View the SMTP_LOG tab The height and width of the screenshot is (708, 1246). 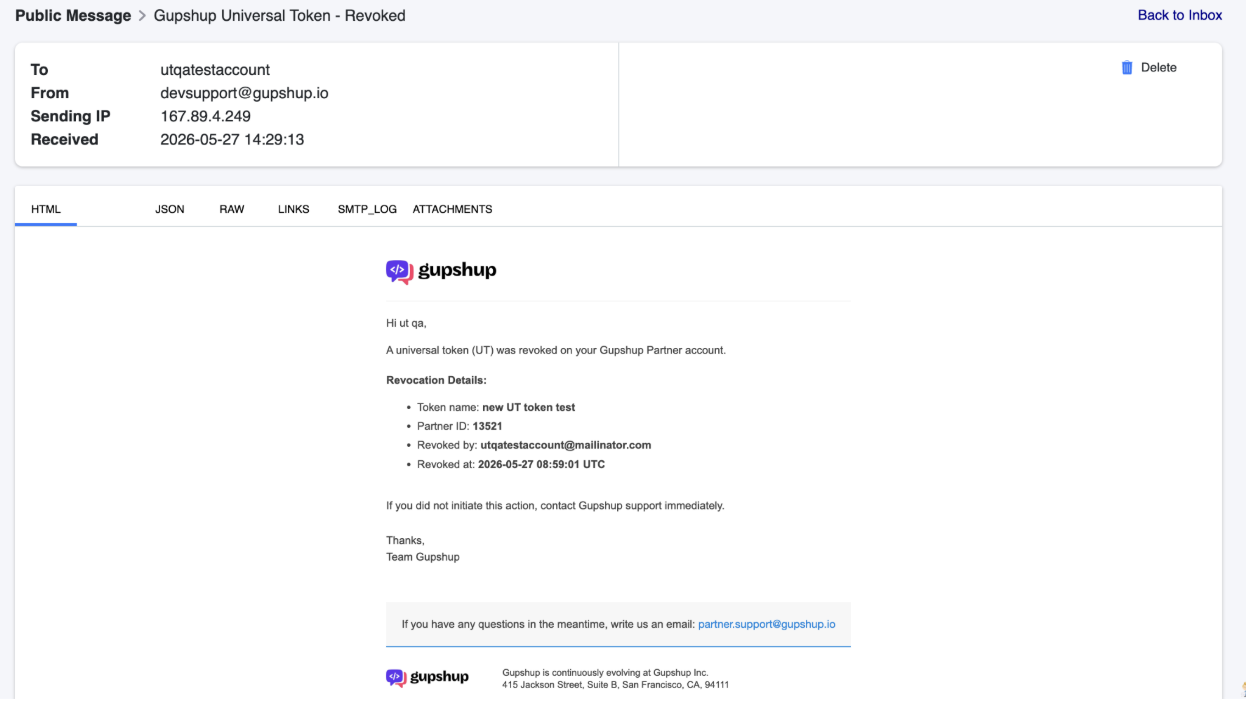point(367,209)
